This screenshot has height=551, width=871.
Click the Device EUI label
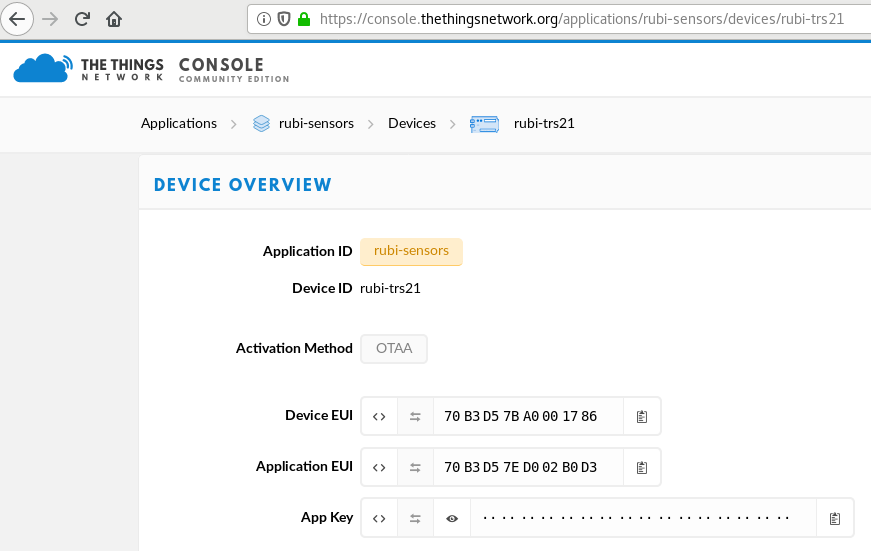click(319, 415)
